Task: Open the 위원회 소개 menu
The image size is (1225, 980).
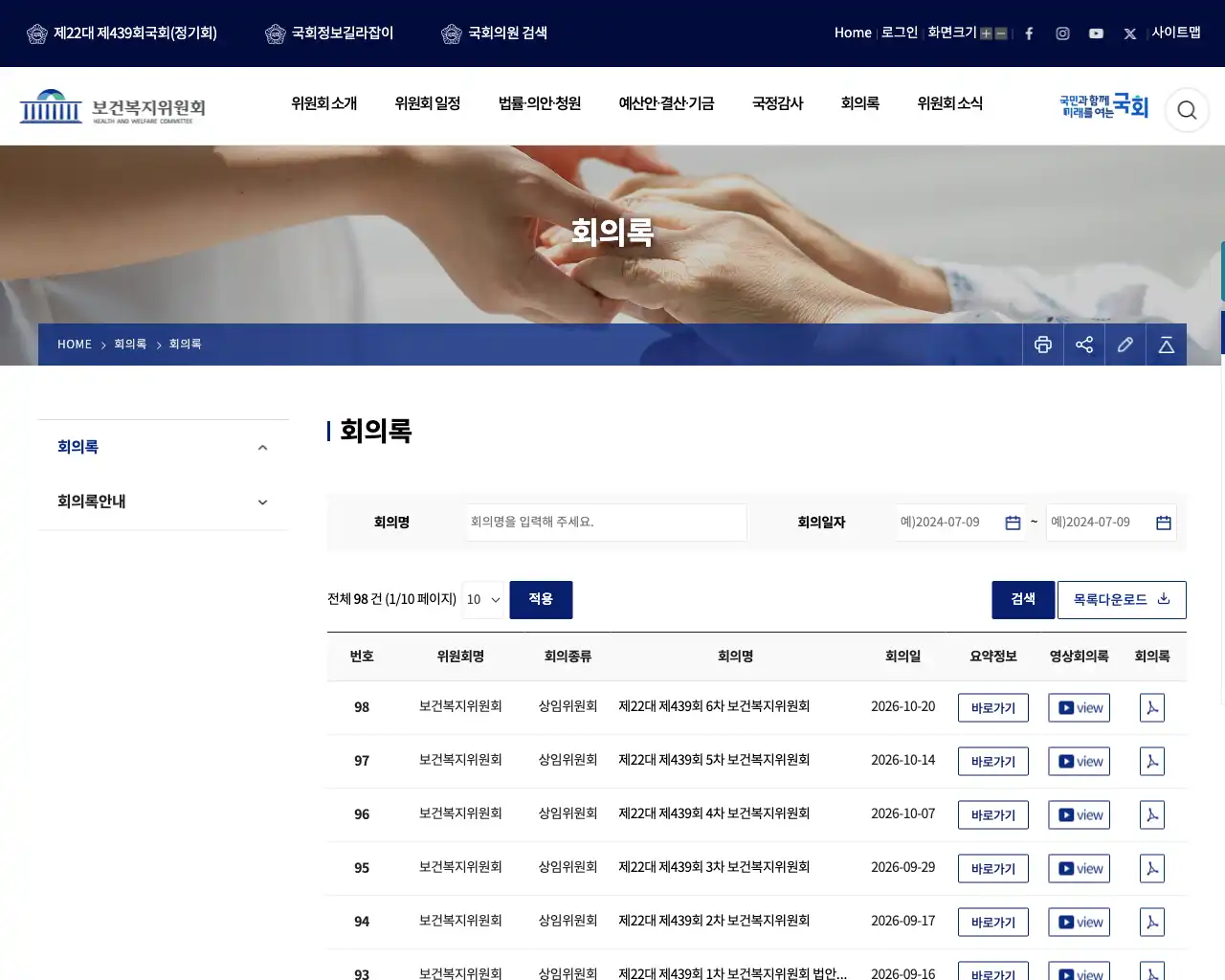Action: click(324, 103)
